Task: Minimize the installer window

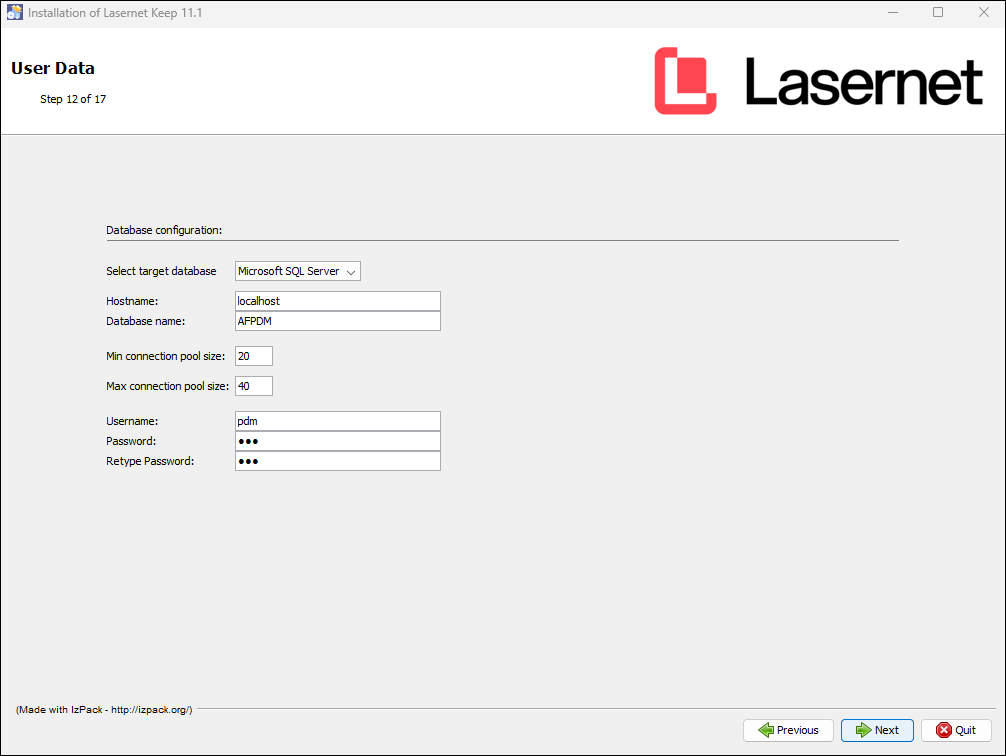Action: pos(891,13)
